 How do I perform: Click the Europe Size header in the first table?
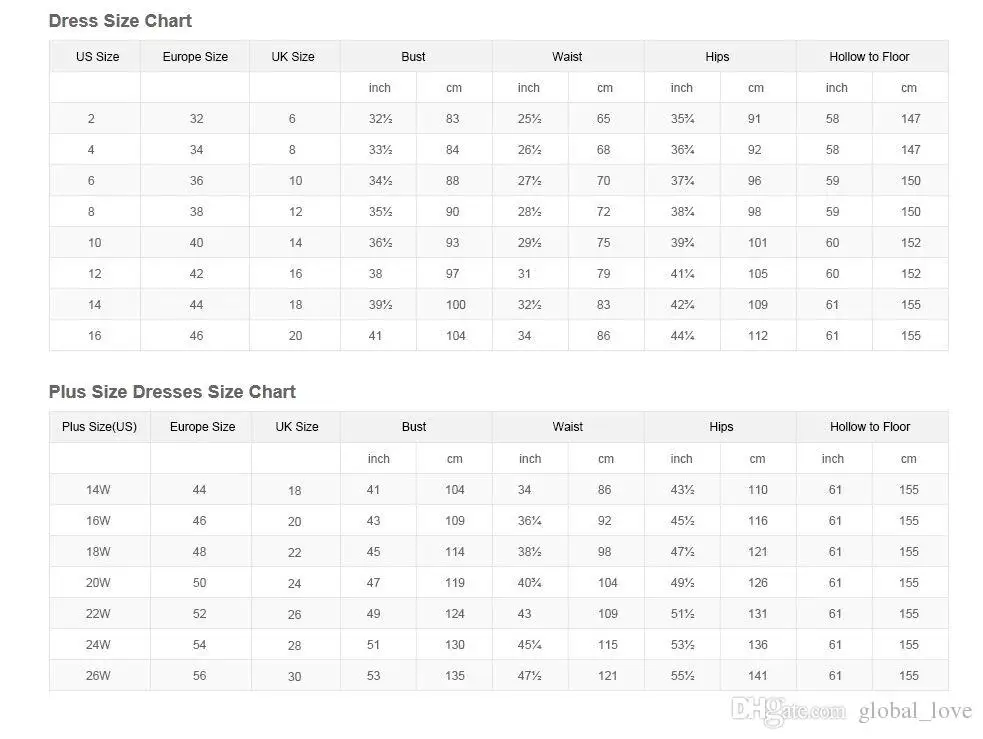(x=195, y=56)
